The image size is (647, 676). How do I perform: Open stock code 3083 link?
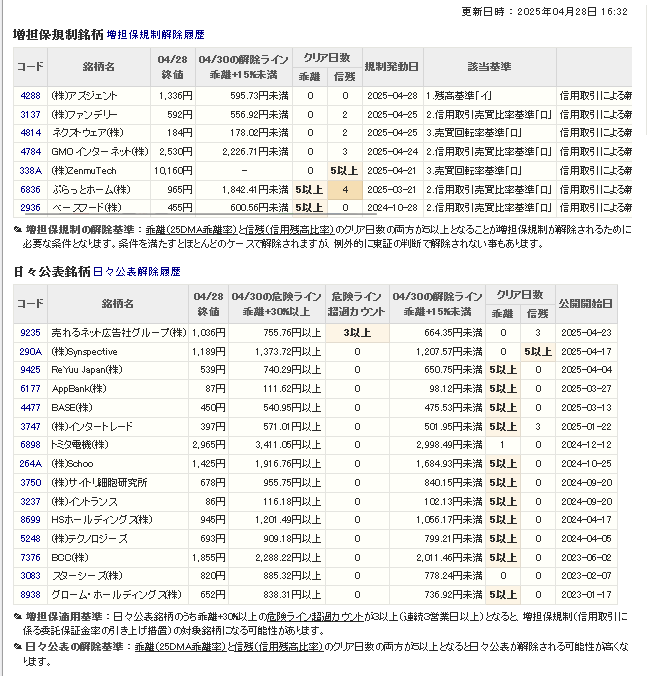click(x=30, y=576)
